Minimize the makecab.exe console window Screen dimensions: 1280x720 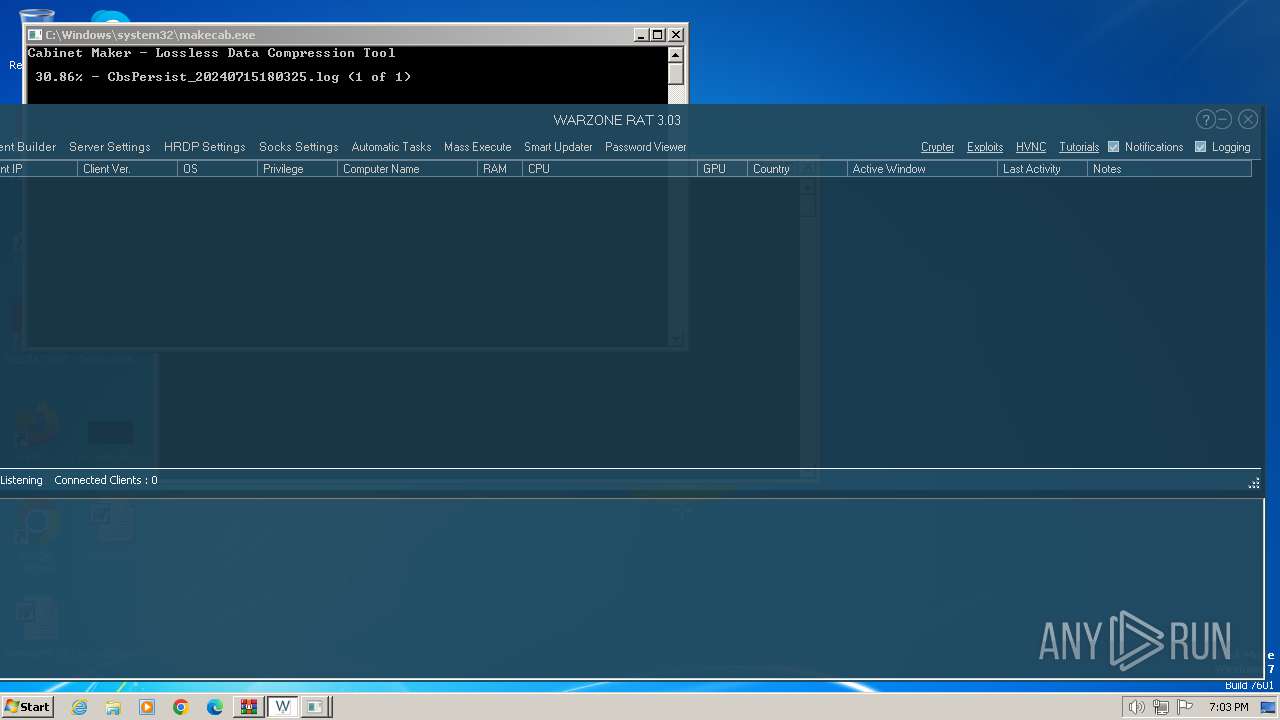pos(641,34)
